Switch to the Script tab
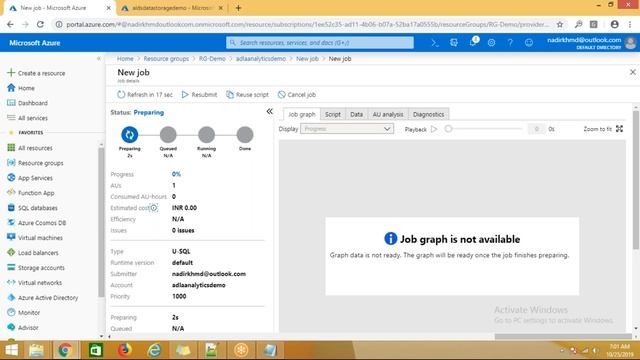The image size is (640, 360). tap(333, 114)
